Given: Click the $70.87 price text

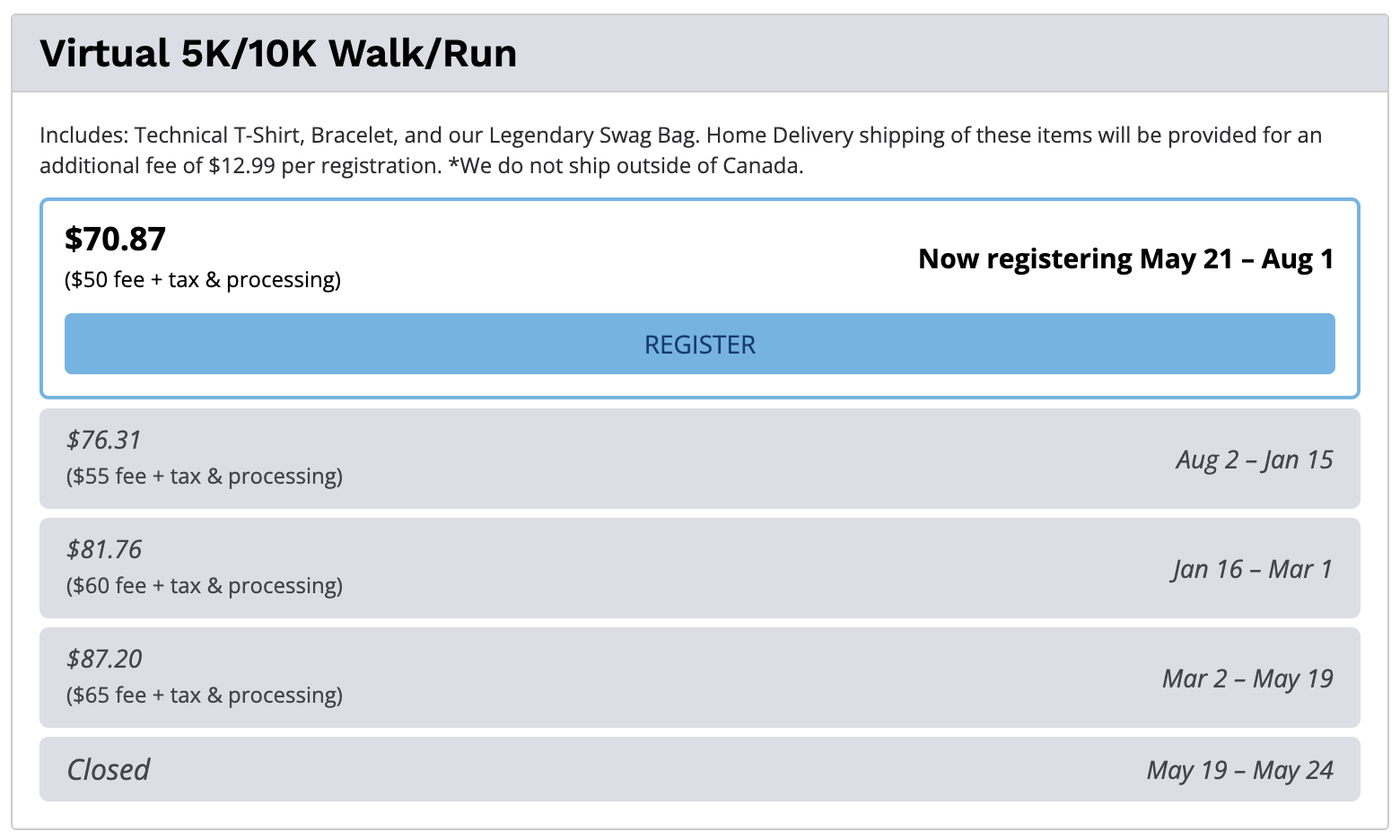Looking at the screenshot, I should (x=115, y=240).
